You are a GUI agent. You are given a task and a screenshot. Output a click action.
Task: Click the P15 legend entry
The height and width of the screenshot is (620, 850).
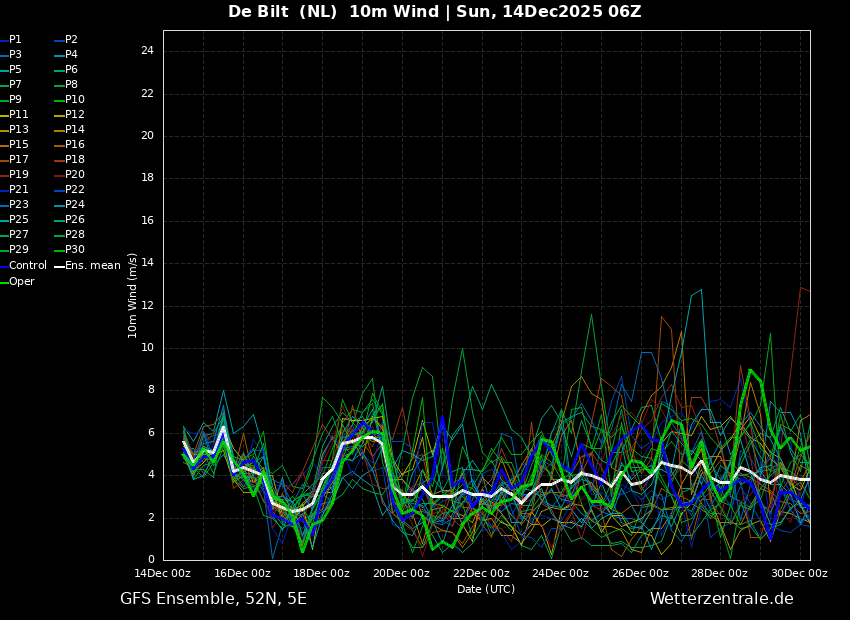tap(19, 145)
